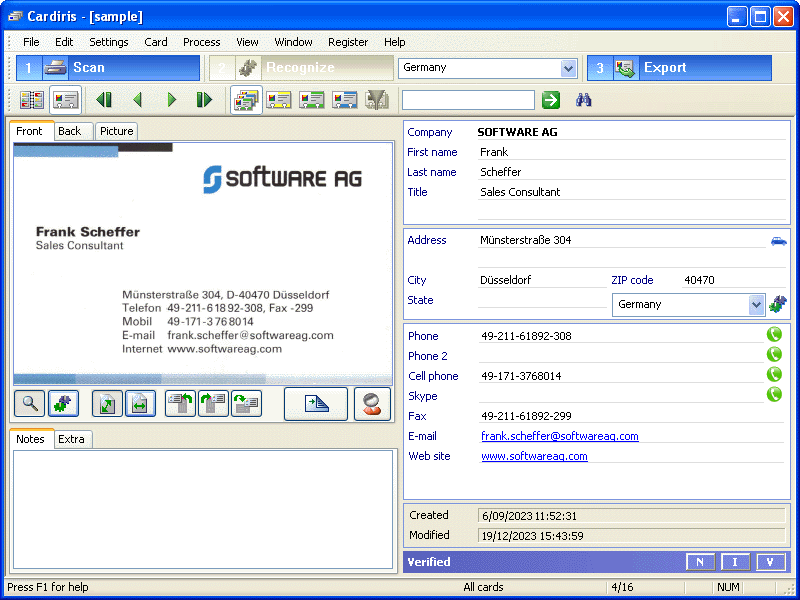Open search with the binoculars icon
This screenshot has height=600, width=800.
pyautogui.click(x=584, y=100)
